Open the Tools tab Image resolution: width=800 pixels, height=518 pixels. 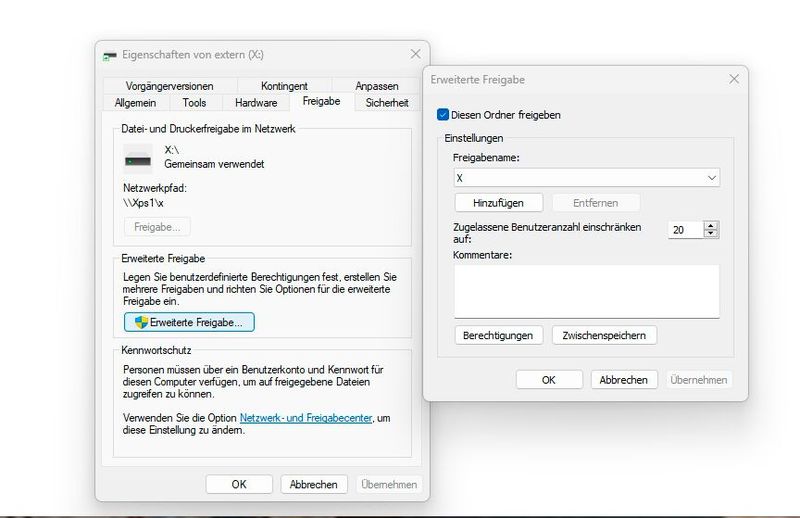[x=194, y=103]
